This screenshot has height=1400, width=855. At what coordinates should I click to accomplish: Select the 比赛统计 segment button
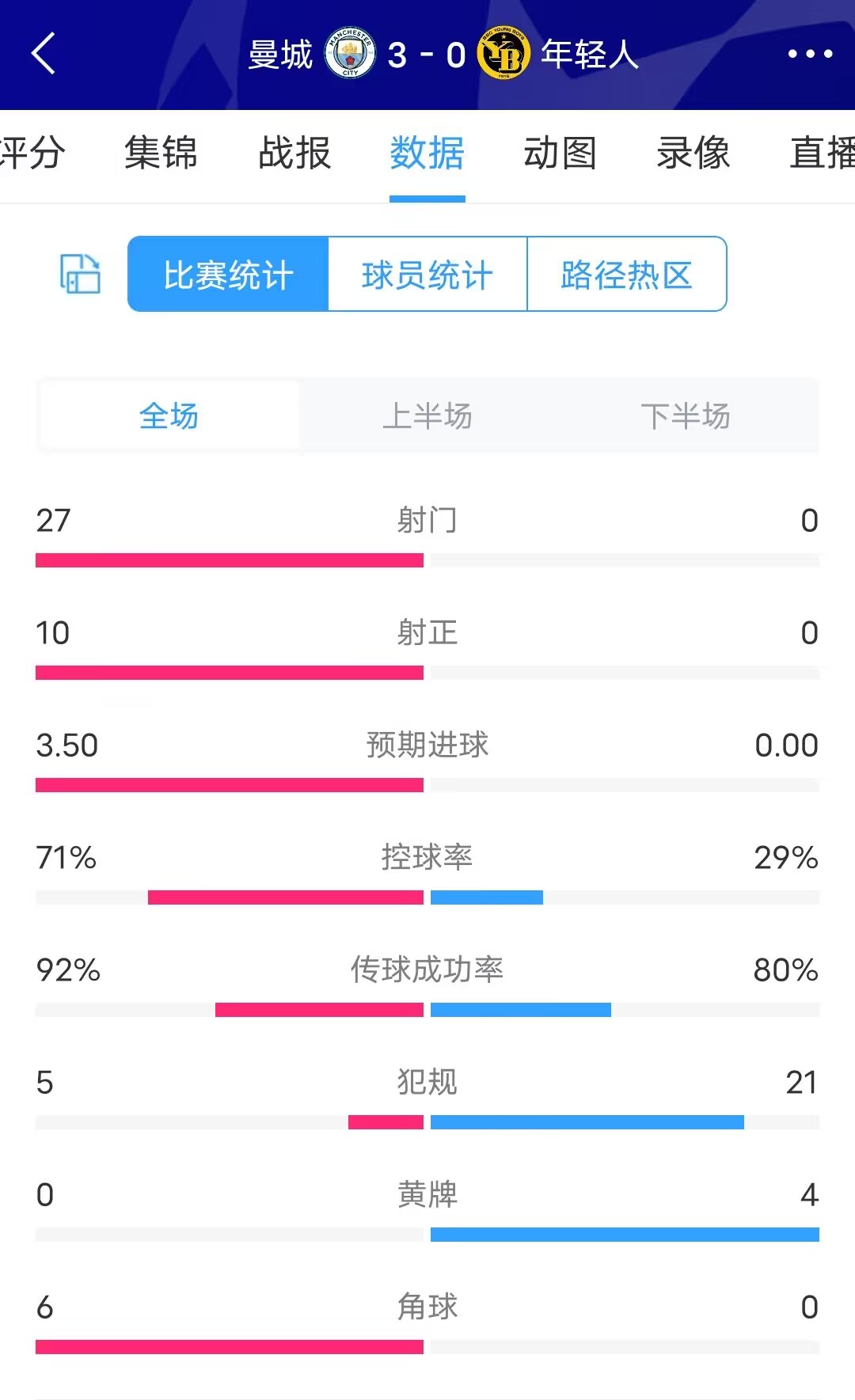coord(228,274)
